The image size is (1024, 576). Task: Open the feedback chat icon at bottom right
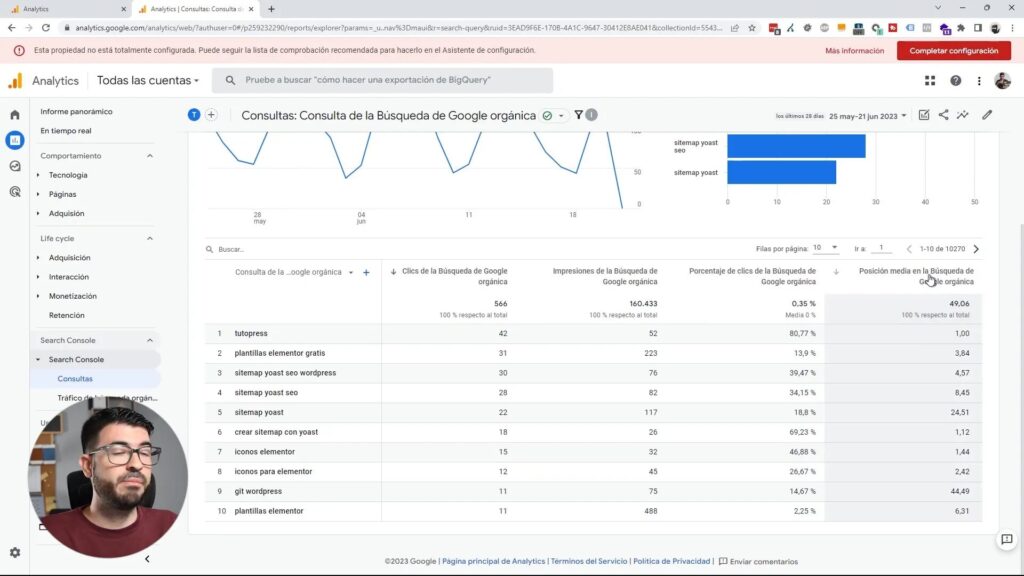click(1006, 539)
